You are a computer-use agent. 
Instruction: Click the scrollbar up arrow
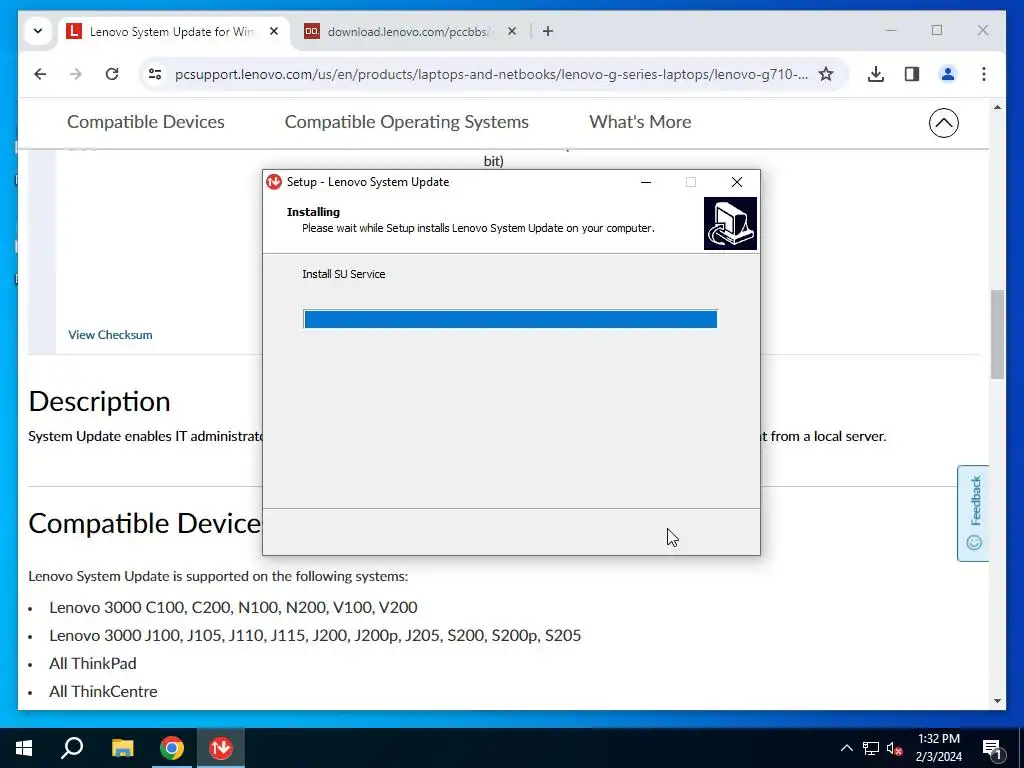click(x=997, y=107)
